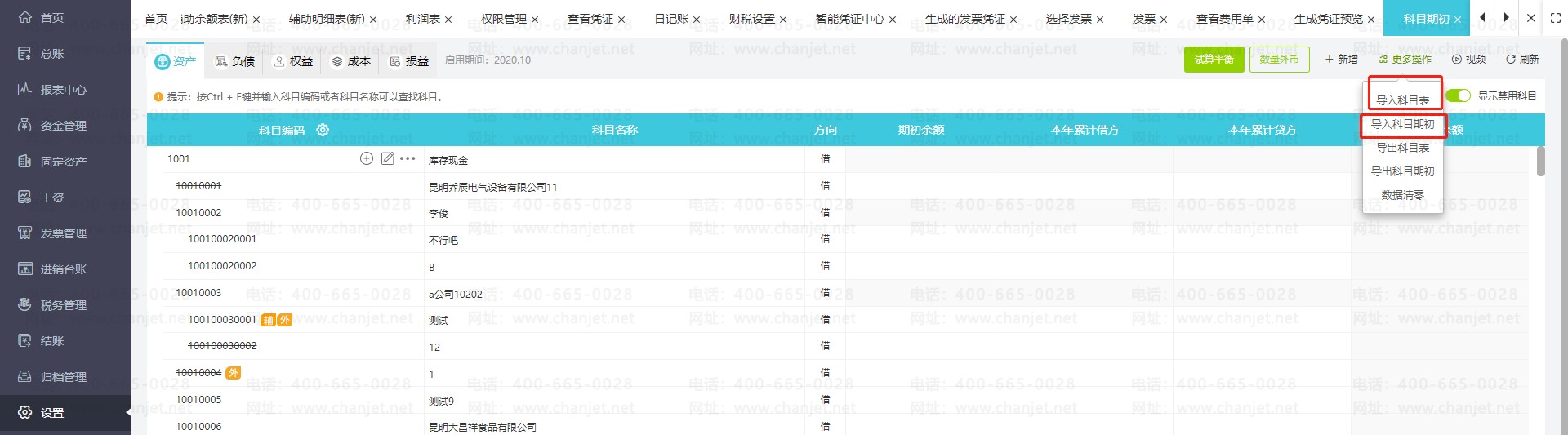
Task: Toggle fullscreen with the expand icon
Action: pos(1555,18)
